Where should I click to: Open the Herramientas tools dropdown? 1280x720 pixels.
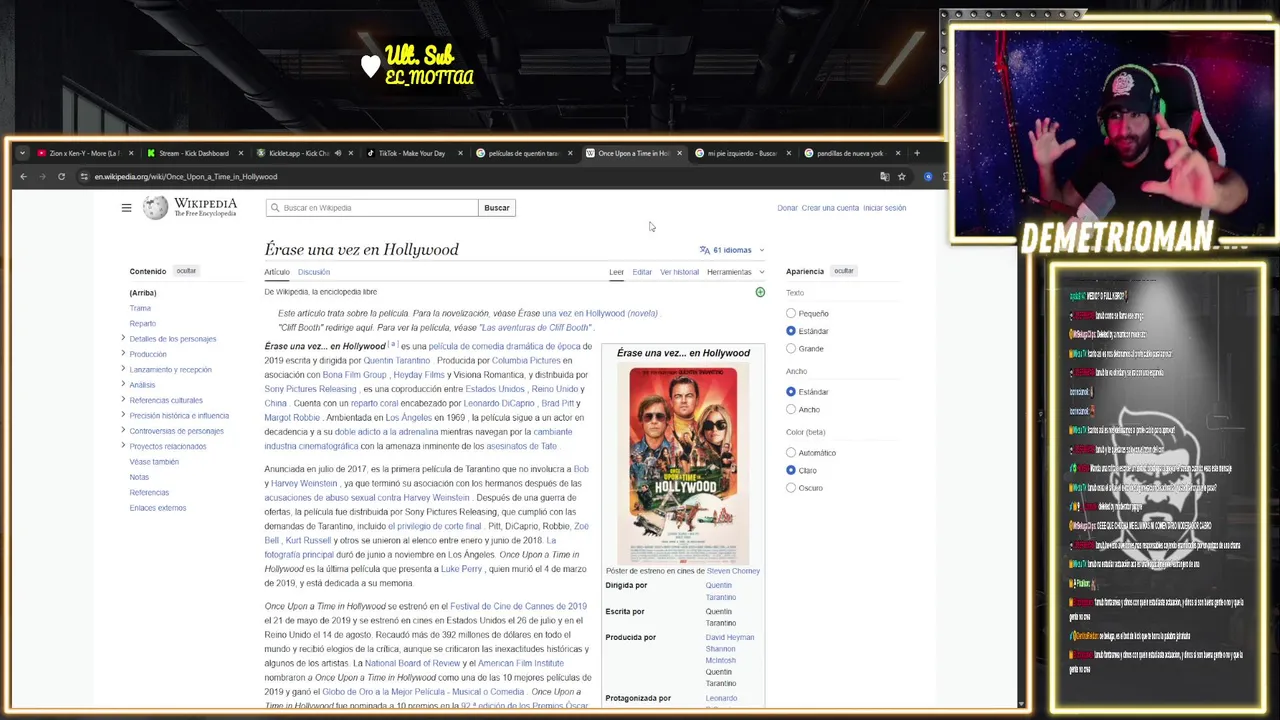coord(735,272)
